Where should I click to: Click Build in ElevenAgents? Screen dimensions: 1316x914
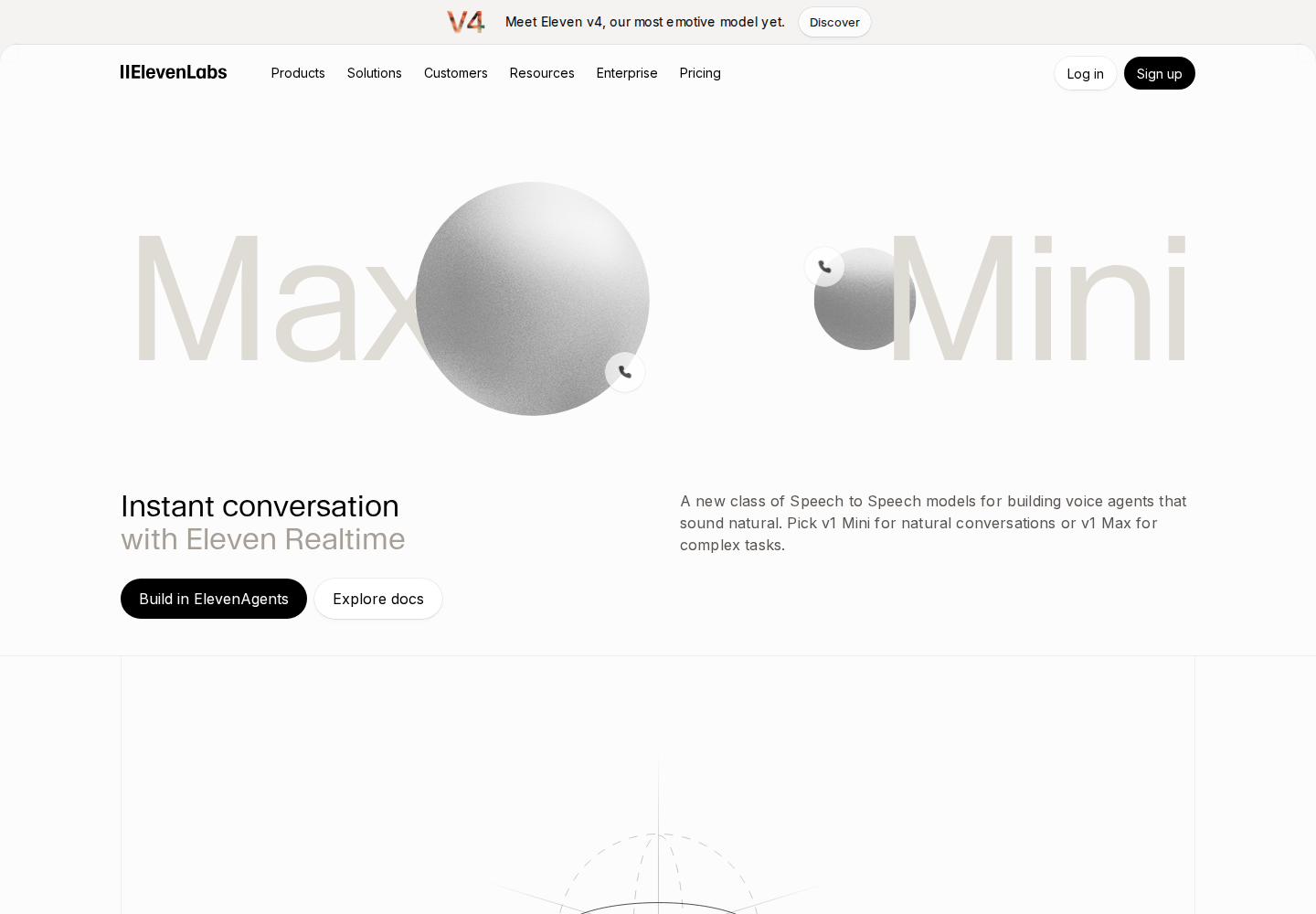(214, 599)
